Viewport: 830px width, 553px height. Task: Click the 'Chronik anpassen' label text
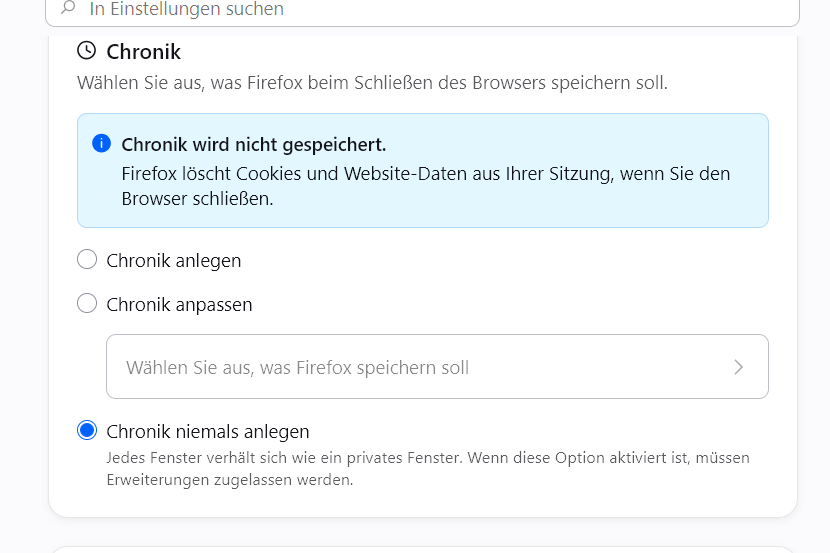tap(179, 305)
